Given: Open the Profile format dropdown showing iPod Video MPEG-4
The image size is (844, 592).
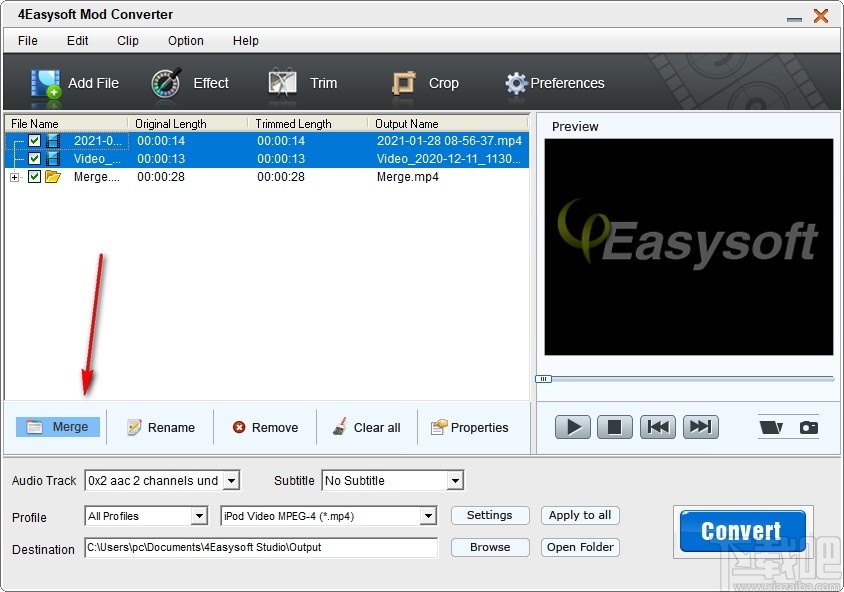Looking at the screenshot, I should coord(428,516).
